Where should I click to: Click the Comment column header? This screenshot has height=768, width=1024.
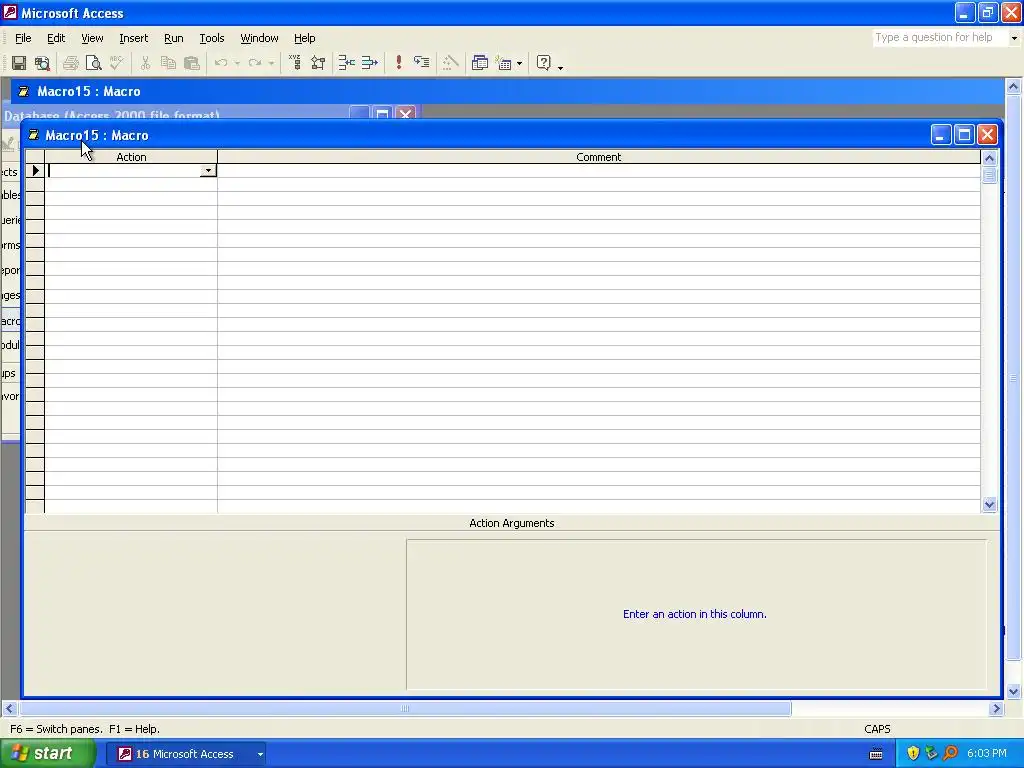coord(599,157)
